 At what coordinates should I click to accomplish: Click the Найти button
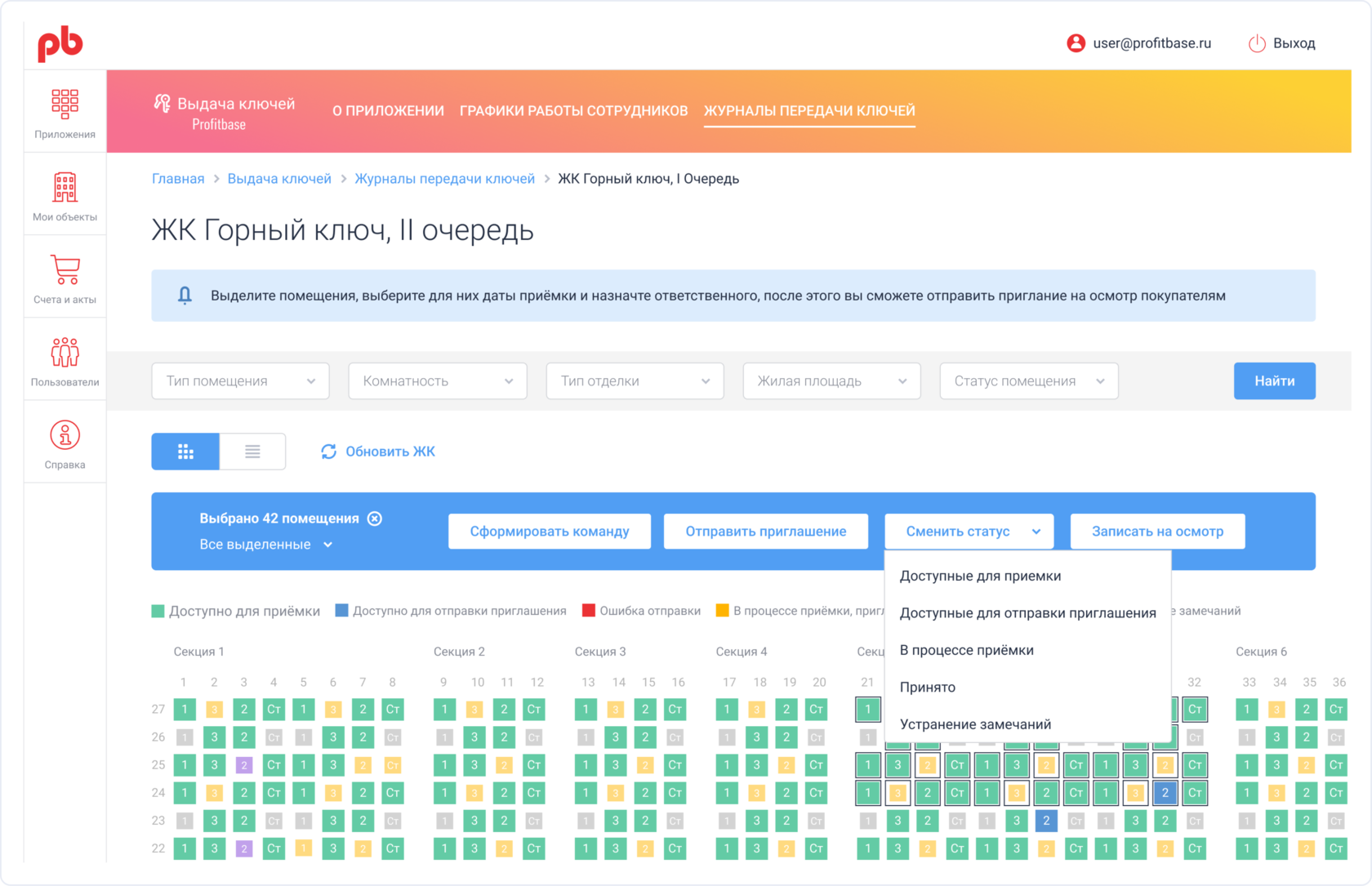pyautogui.click(x=1274, y=381)
